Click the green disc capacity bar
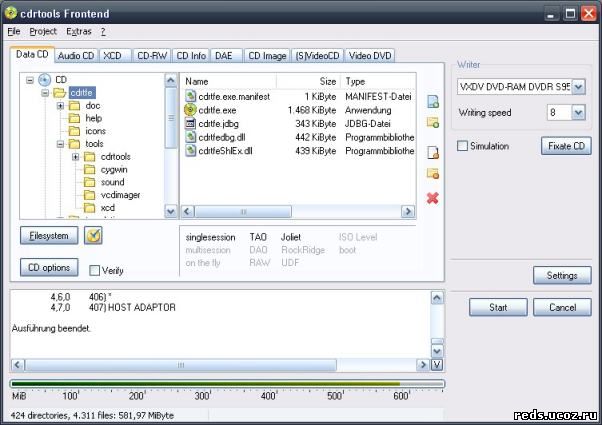Image resolution: width=602 pixels, height=425 pixels. pos(227,384)
